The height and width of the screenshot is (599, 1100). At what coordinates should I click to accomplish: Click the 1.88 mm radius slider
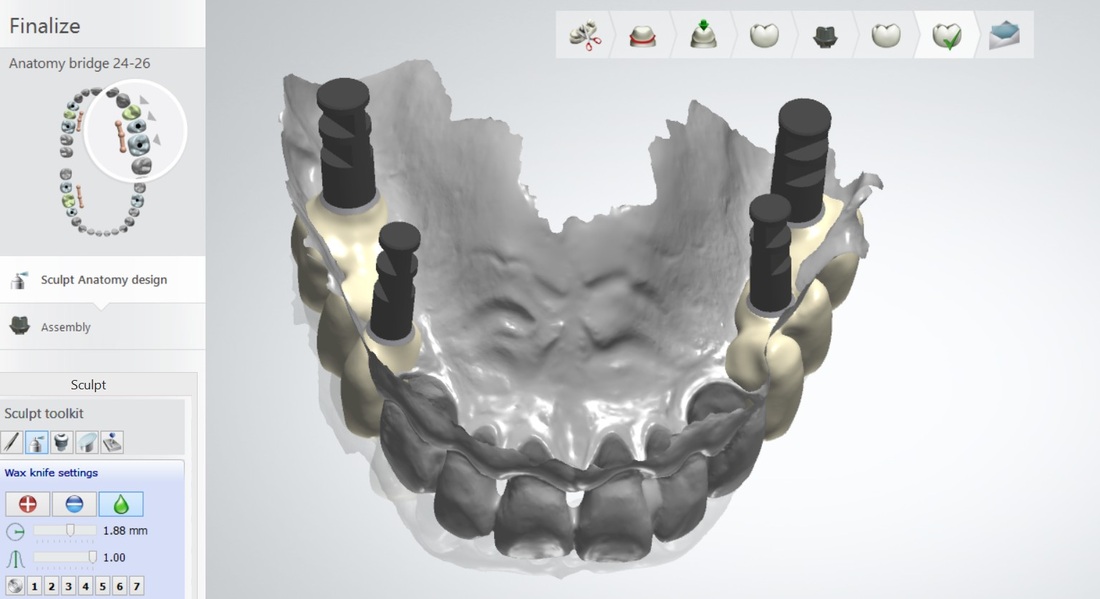click(70, 530)
